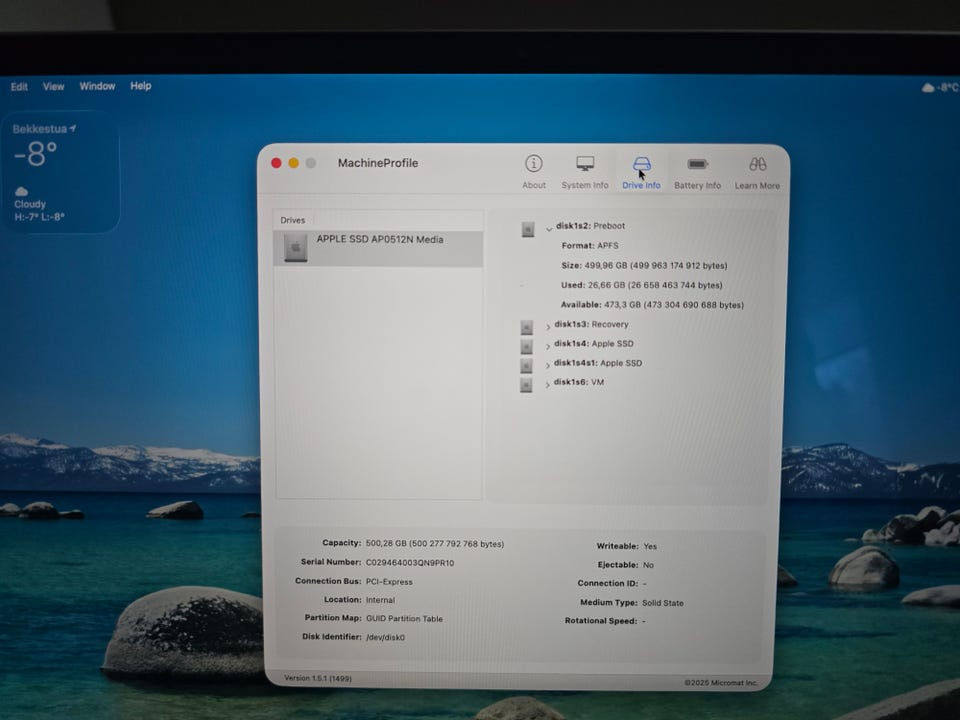Click the disk1s2 Preboot volume icon
Viewport: 960px width, 720px height.
coord(528,229)
